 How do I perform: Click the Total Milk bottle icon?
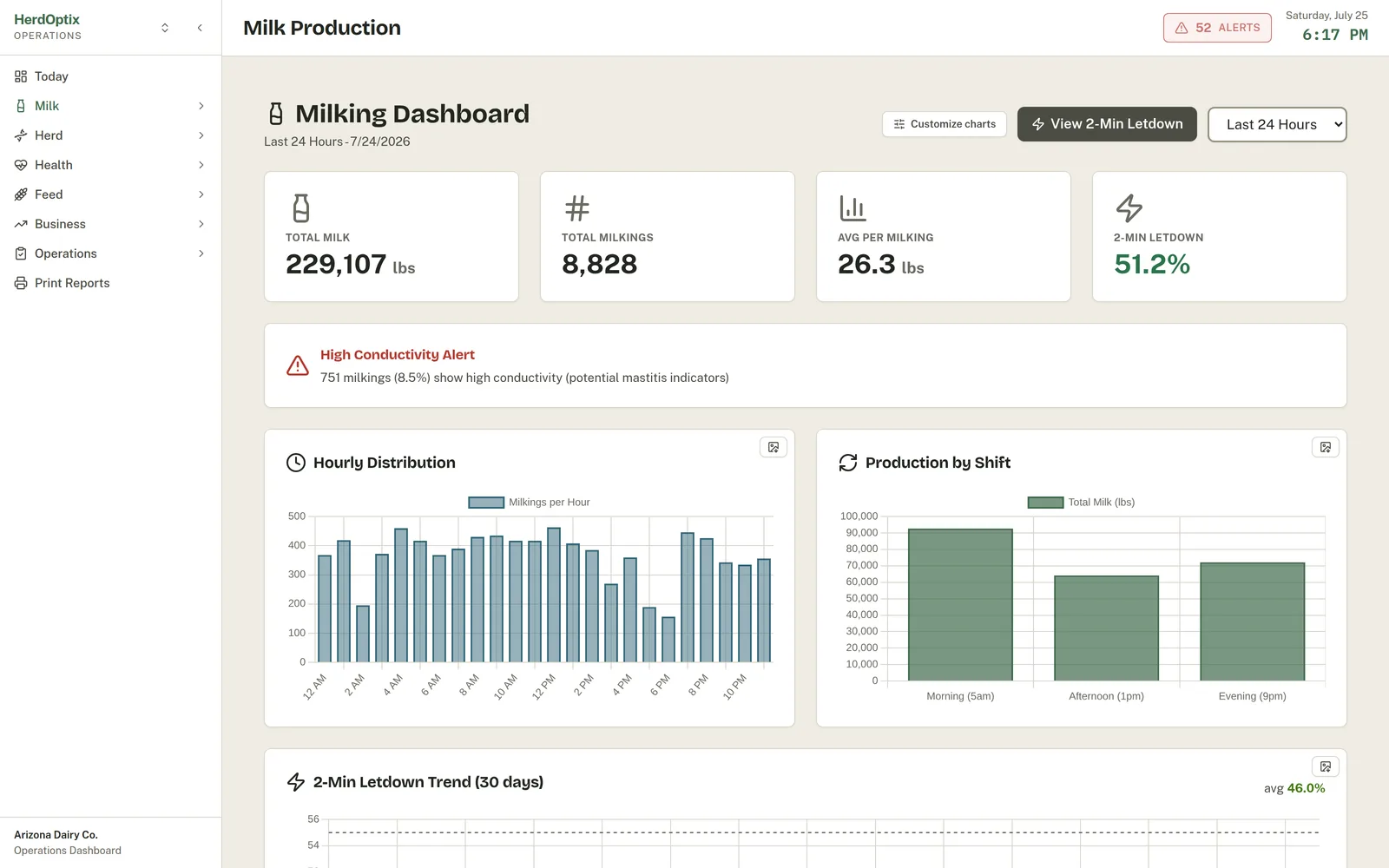click(300, 208)
